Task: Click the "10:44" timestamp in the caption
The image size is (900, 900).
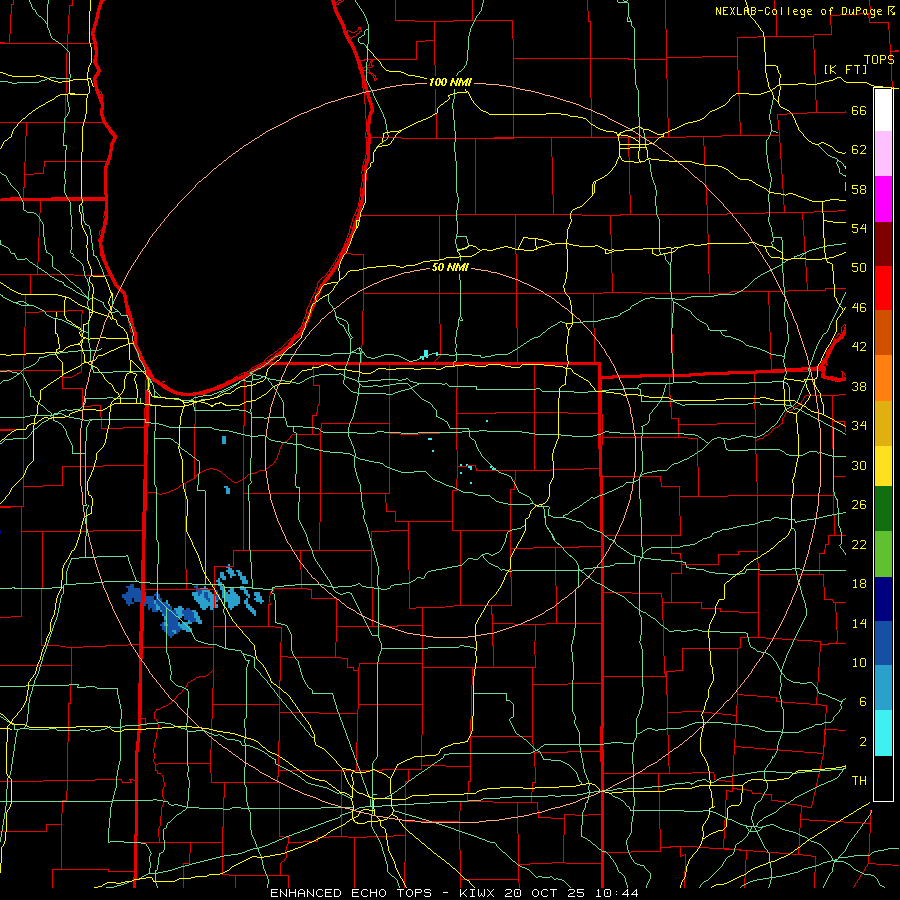Action: [616, 893]
